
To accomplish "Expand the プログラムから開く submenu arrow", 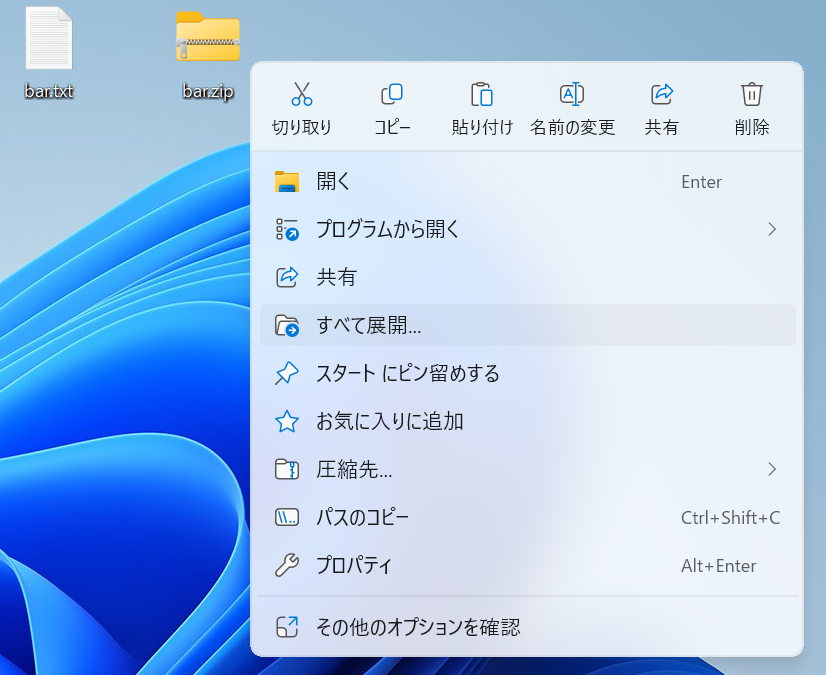I will [x=771, y=229].
